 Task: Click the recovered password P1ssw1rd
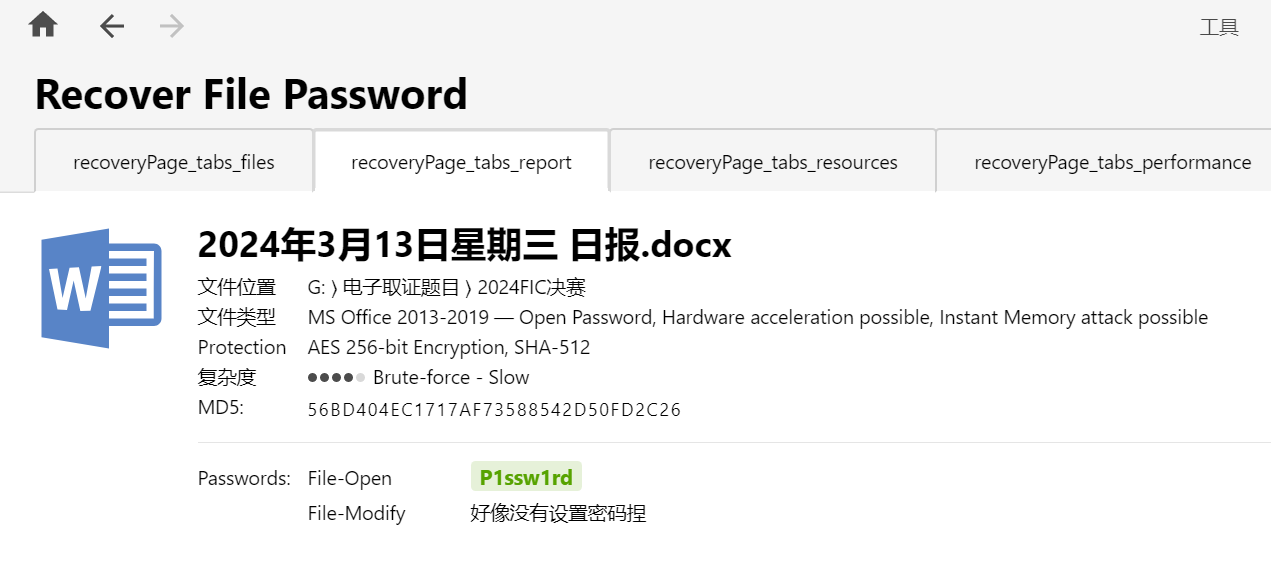coord(526,478)
